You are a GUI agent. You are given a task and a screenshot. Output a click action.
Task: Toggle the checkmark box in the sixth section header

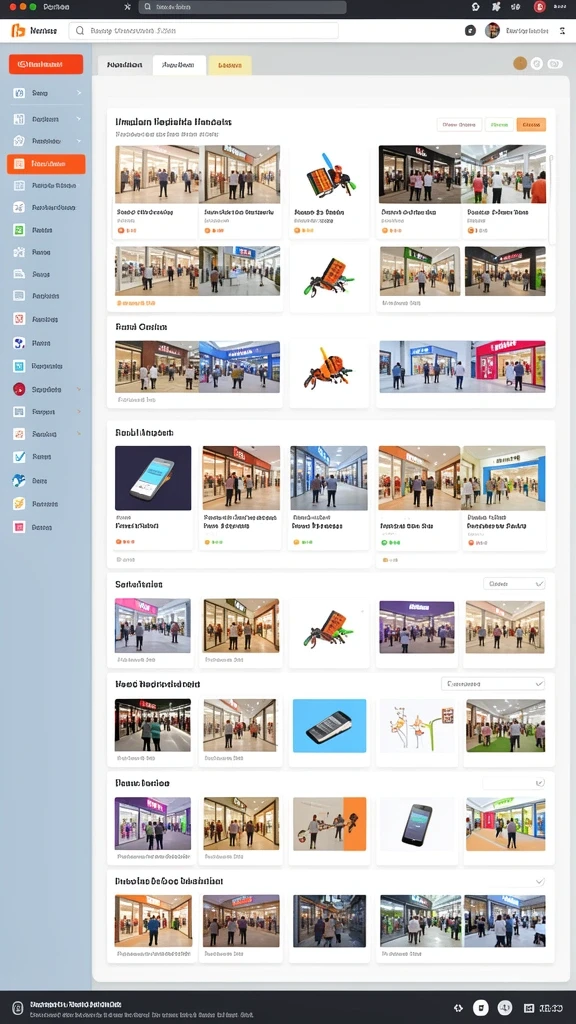tap(539, 782)
